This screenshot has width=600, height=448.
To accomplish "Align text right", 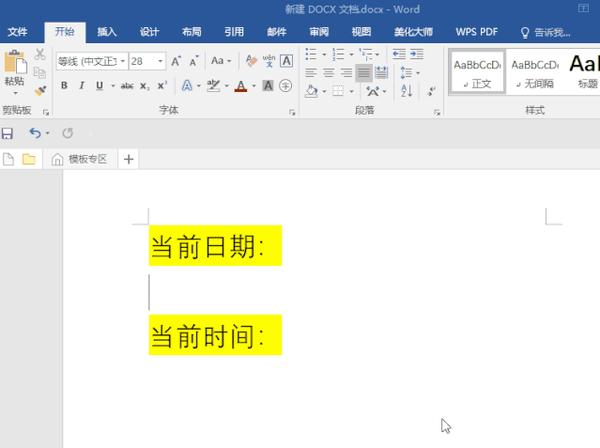I will pyautogui.click(x=346, y=73).
